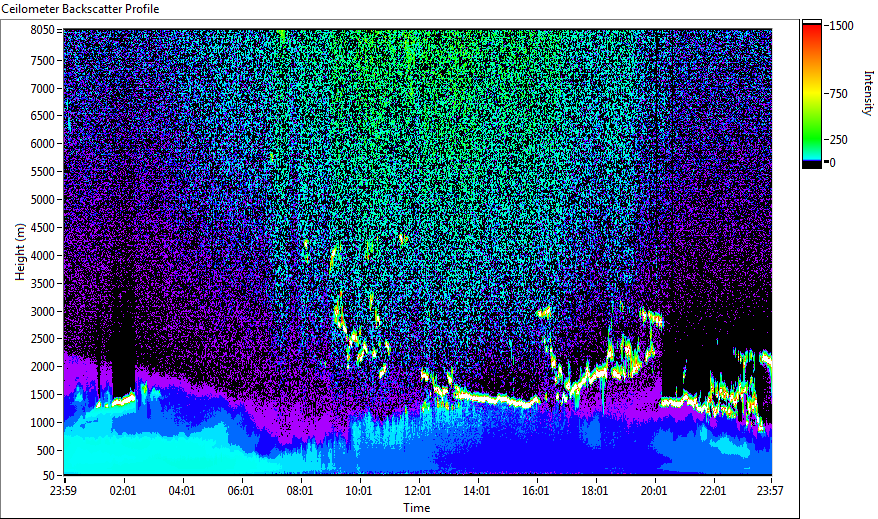
Task: Click the 16:01 time tick label
Action: (x=536, y=491)
